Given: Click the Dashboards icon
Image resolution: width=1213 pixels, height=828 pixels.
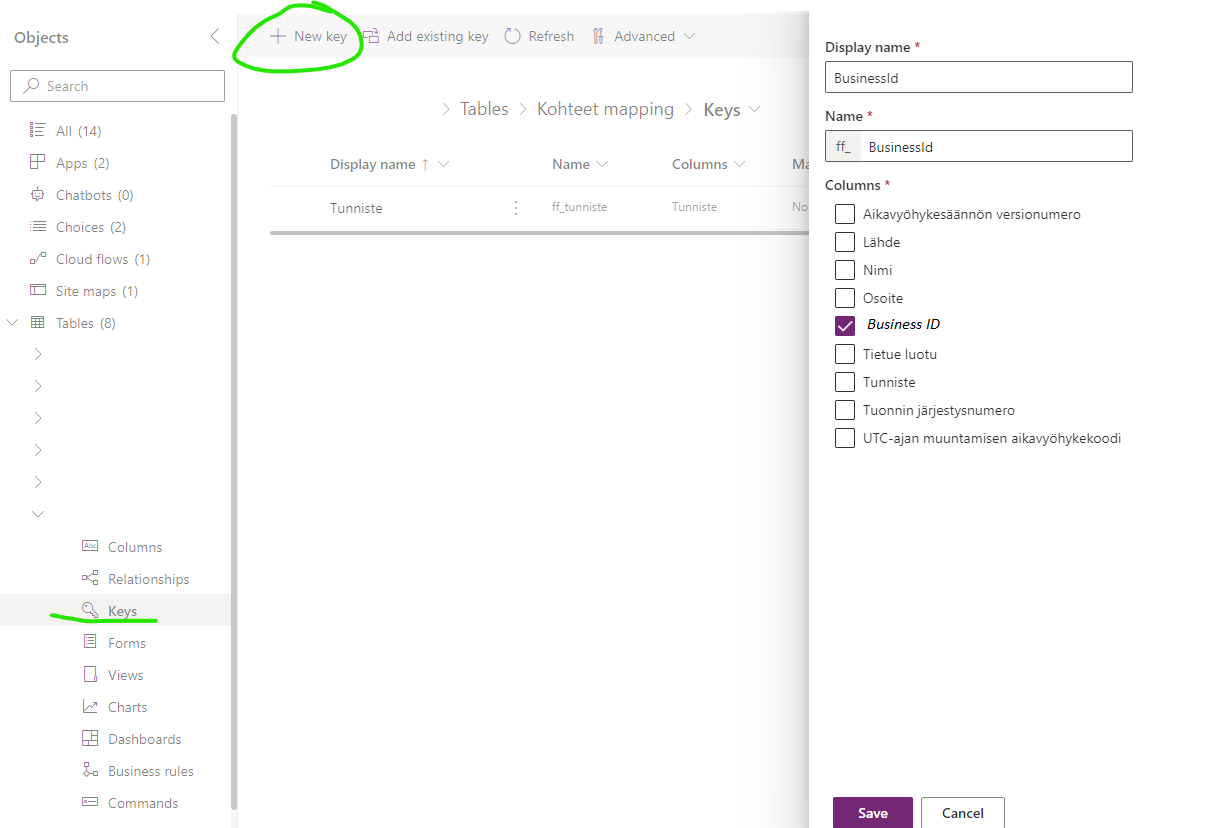Looking at the screenshot, I should tap(90, 738).
